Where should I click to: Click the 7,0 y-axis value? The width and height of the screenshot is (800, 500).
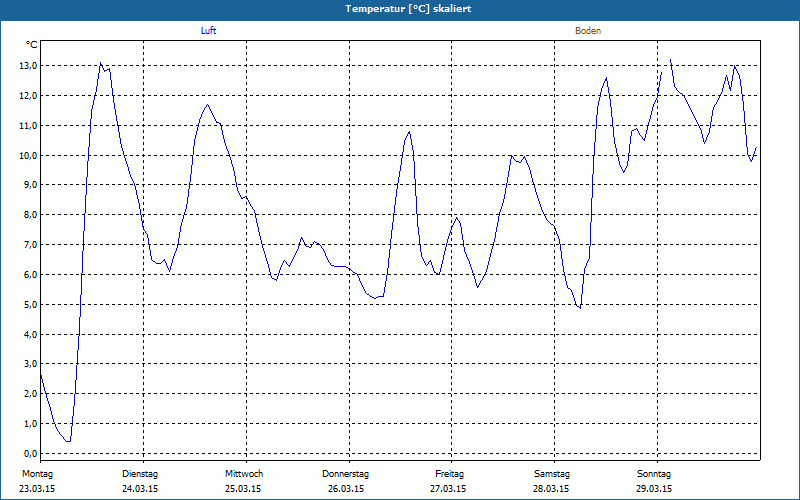click(30, 245)
